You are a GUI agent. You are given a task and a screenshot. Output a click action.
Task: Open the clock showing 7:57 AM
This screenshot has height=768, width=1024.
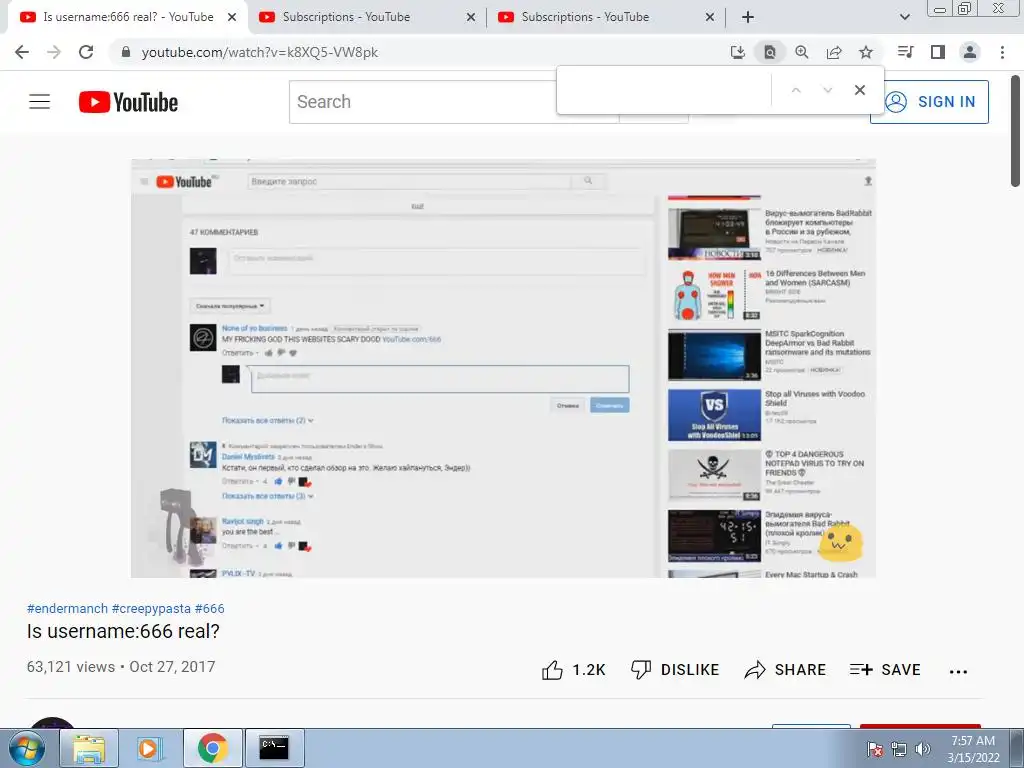click(973, 749)
